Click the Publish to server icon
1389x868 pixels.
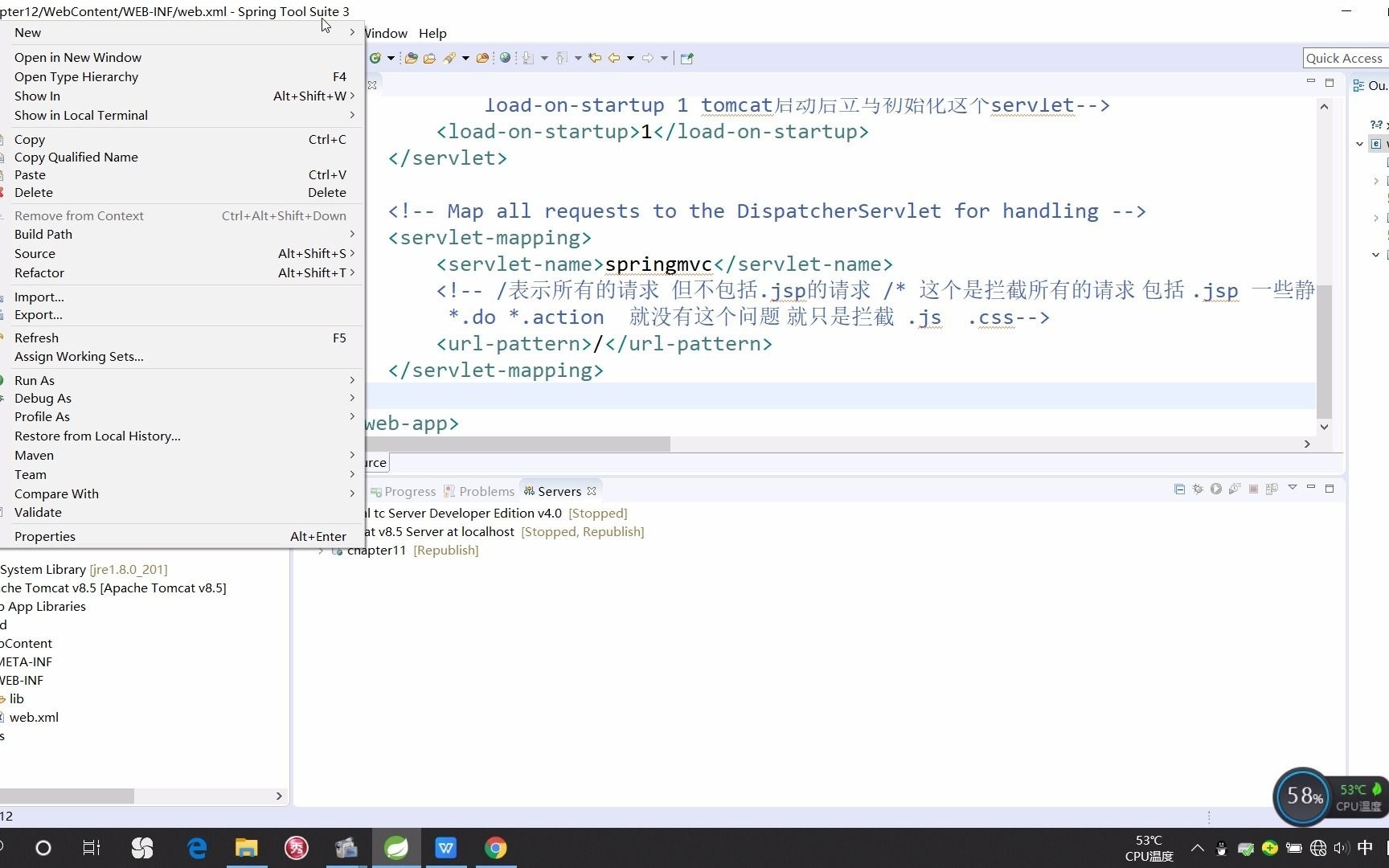click(x=1272, y=489)
